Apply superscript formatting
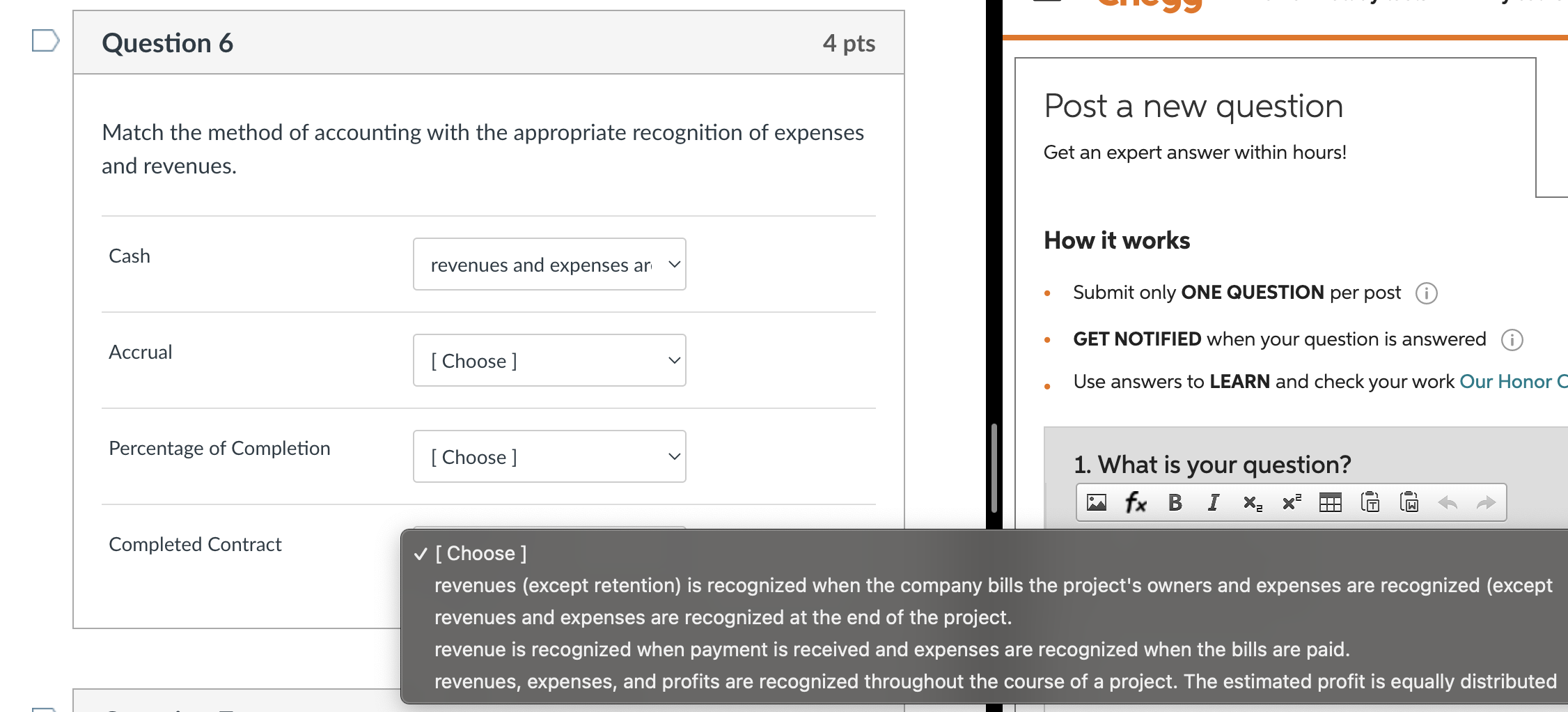 click(1292, 502)
